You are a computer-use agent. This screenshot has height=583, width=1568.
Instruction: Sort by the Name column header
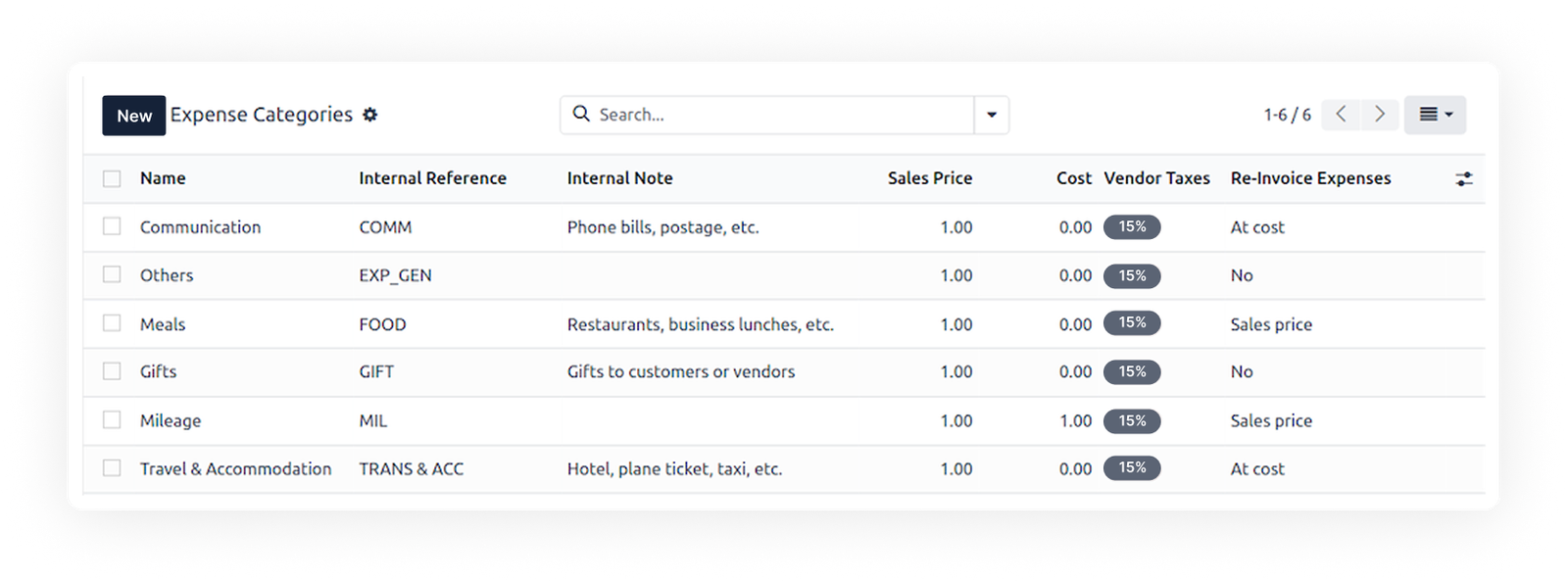coord(163,178)
